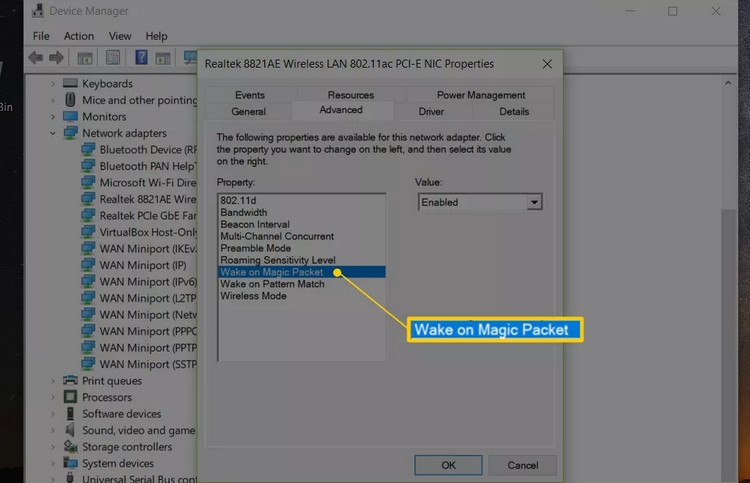Click the System devices category icon
This screenshot has width=750, height=483.
click(x=71, y=463)
